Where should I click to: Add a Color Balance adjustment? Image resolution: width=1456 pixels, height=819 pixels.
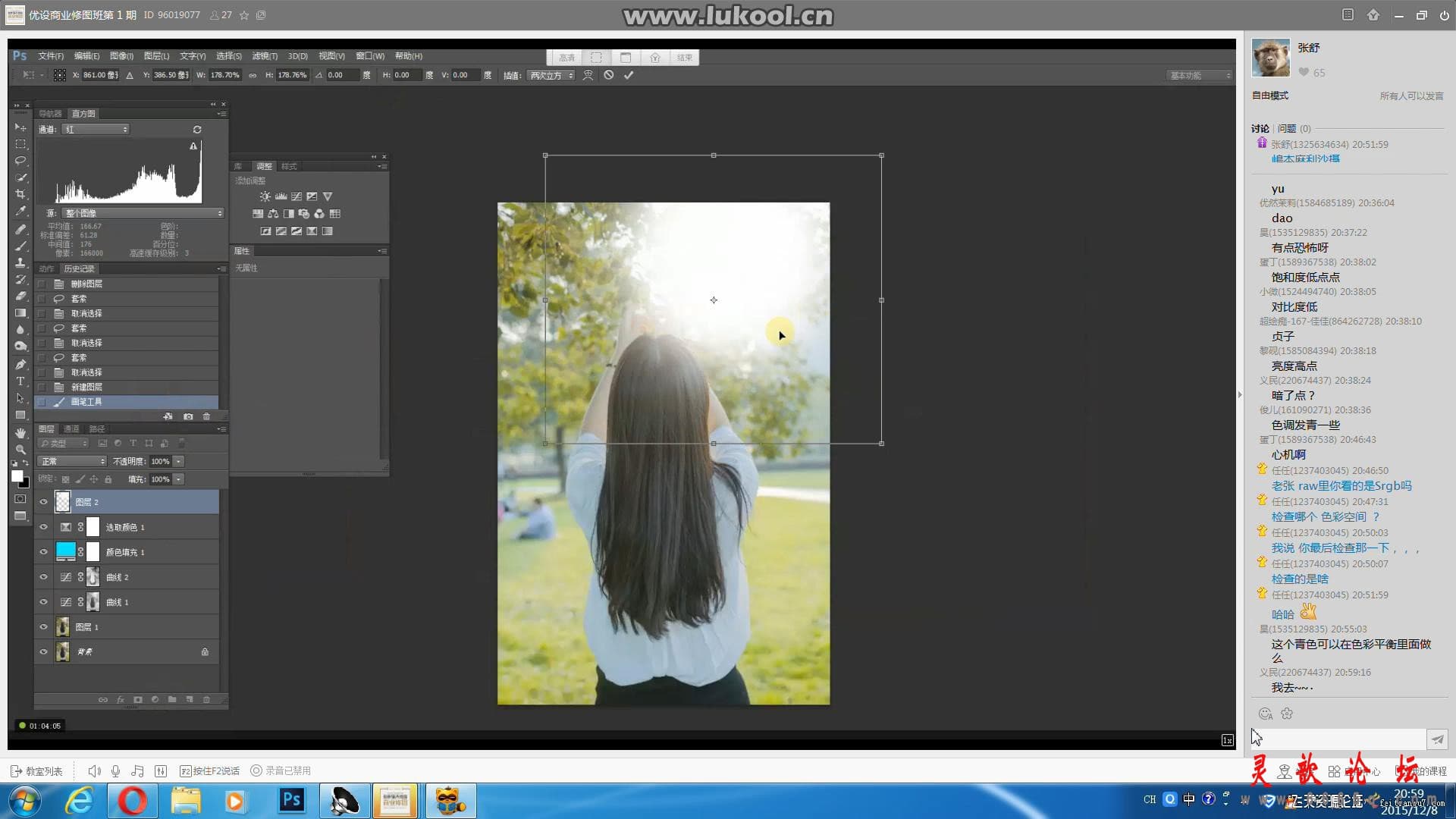tap(273, 214)
